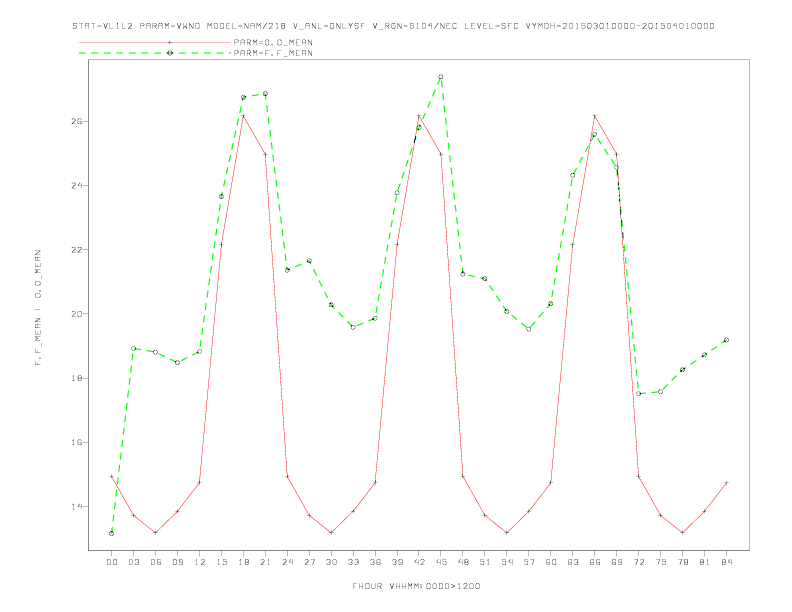Click x-axis tick label 03
The width and height of the screenshot is (792, 612).
(x=133, y=562)
